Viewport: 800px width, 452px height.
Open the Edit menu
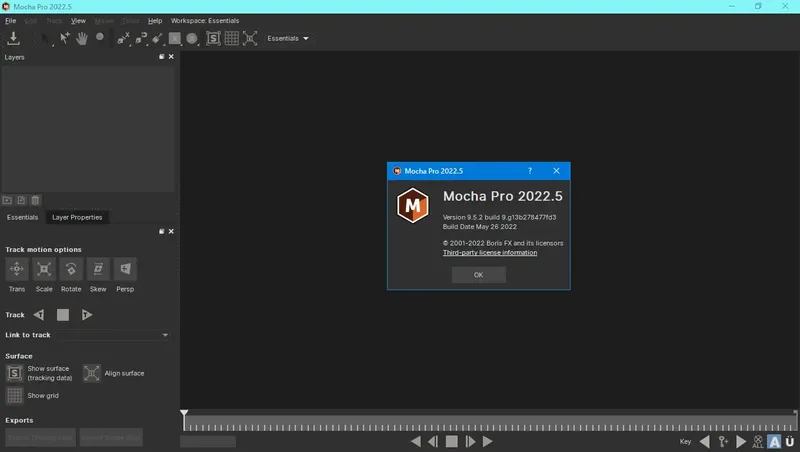point(31,20)
